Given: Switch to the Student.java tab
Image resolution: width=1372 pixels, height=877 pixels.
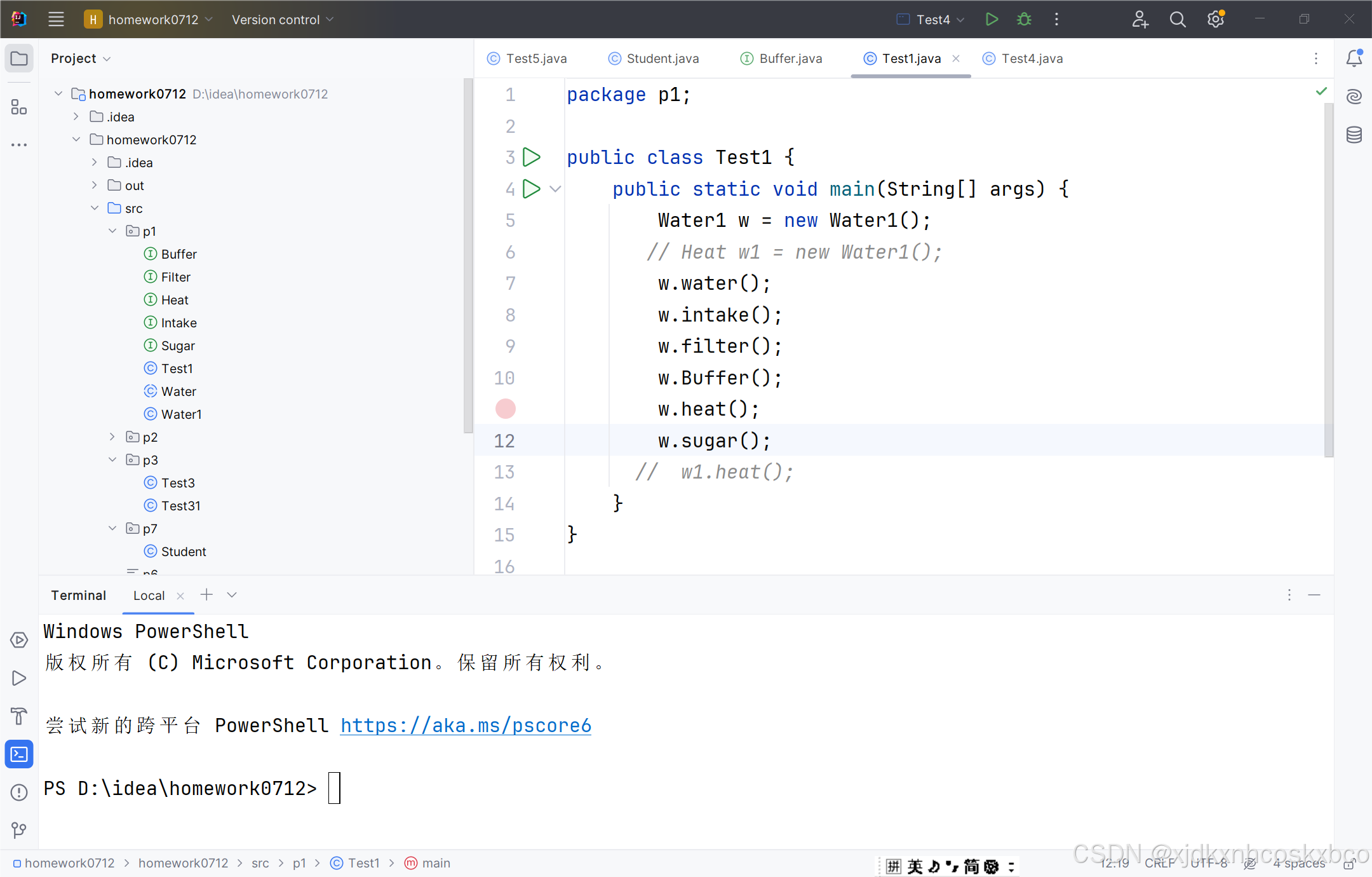Looking at the screenshot, I should (661, 58).
